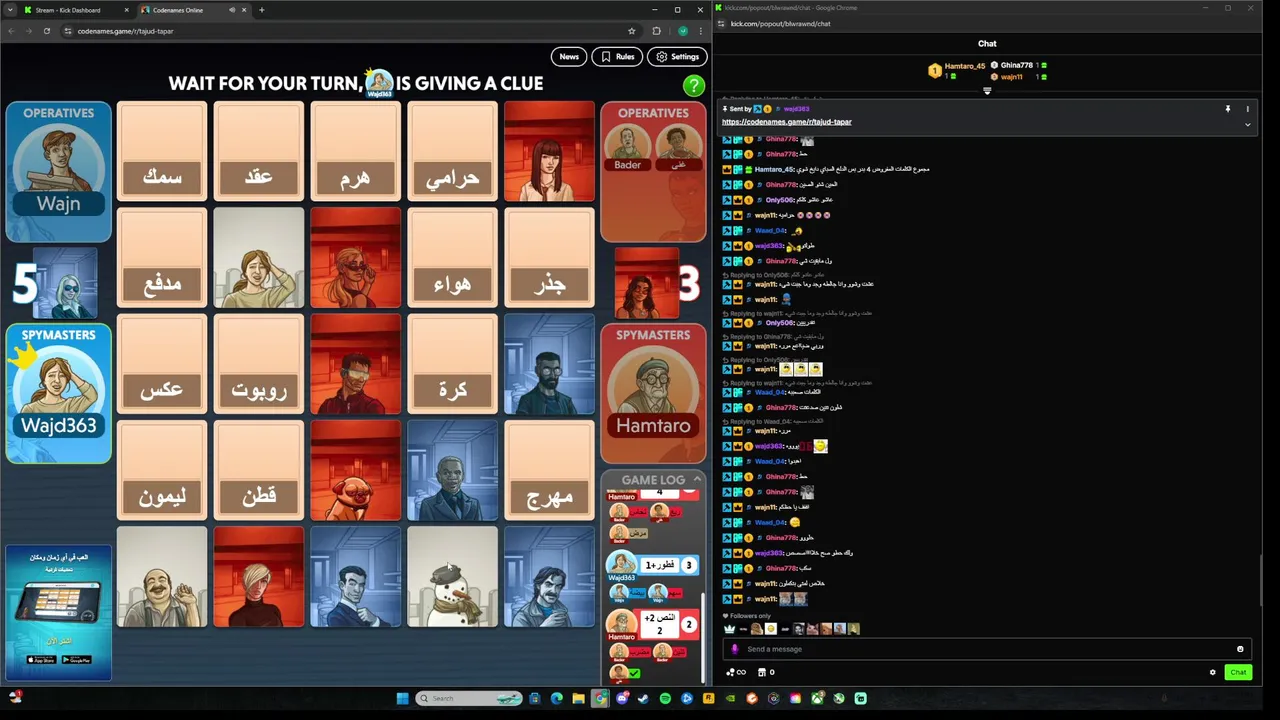The width and height of the screenshot is (1280, 720).
Task: Open the tab search dropdown arrow
Action: pyautogui.click(x=9, y=10)
